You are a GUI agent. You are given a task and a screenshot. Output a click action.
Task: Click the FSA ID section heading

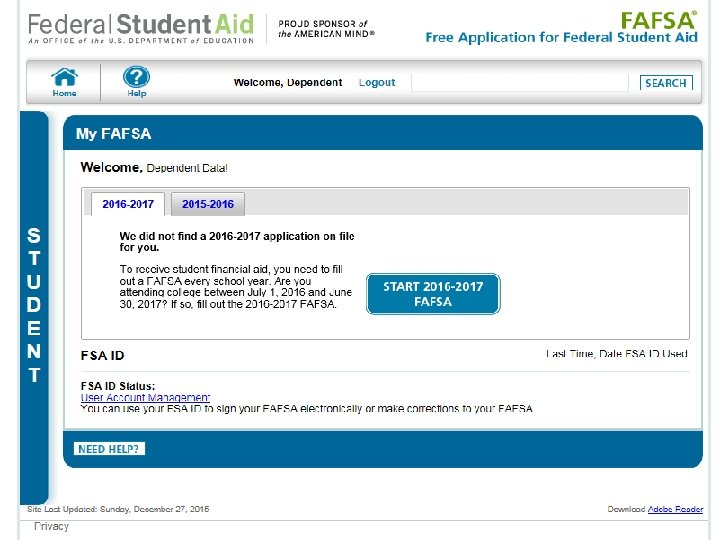click(x=103, y=356)
